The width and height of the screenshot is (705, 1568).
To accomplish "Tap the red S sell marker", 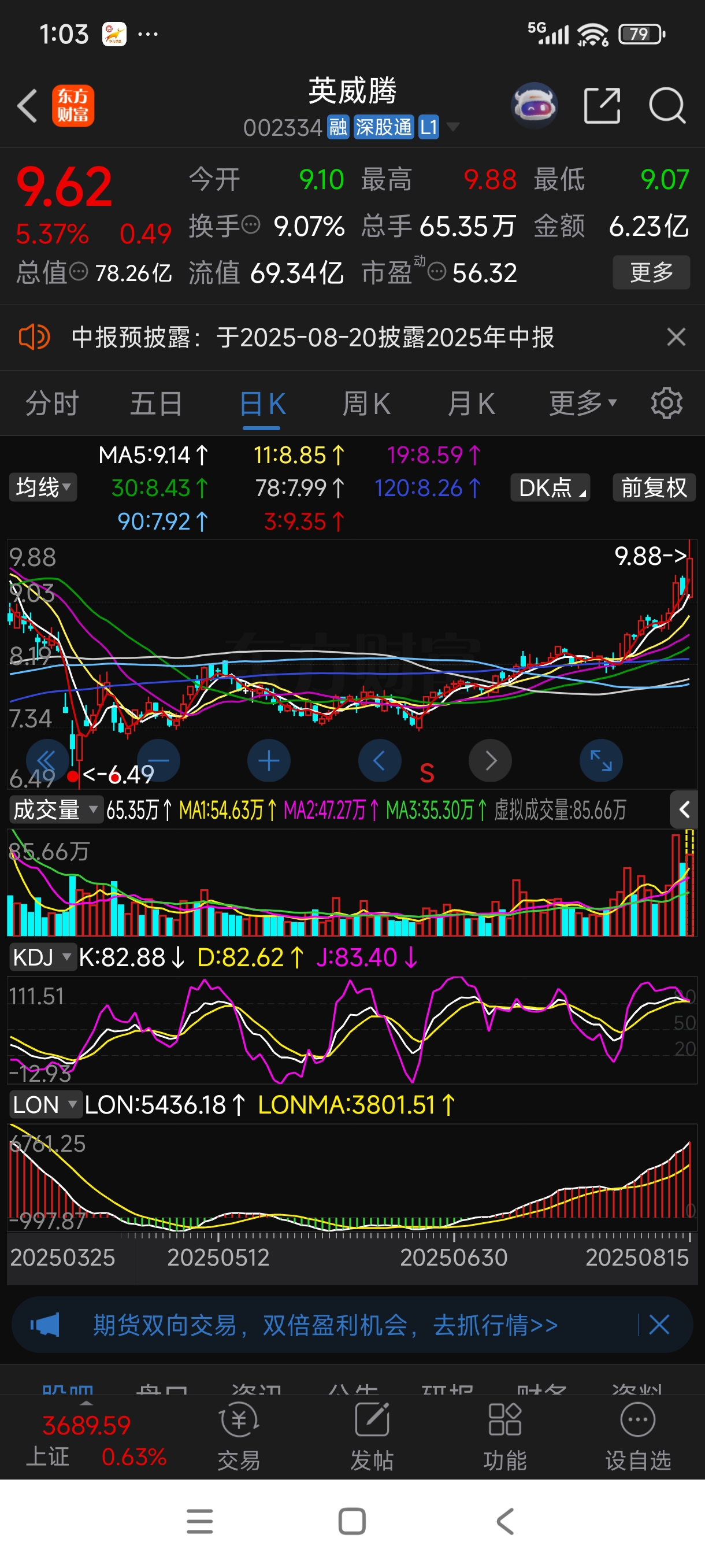I will click(427, 773).
